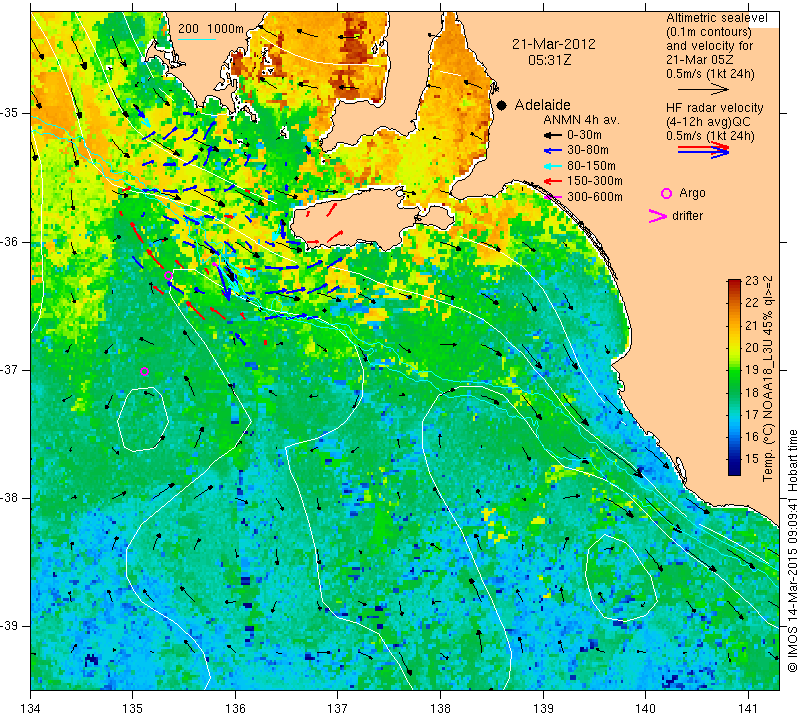Viewport: 800px width, 720px height.
Task: Click the 200 1000m bathymetry contour label
Action: point(211,29)
